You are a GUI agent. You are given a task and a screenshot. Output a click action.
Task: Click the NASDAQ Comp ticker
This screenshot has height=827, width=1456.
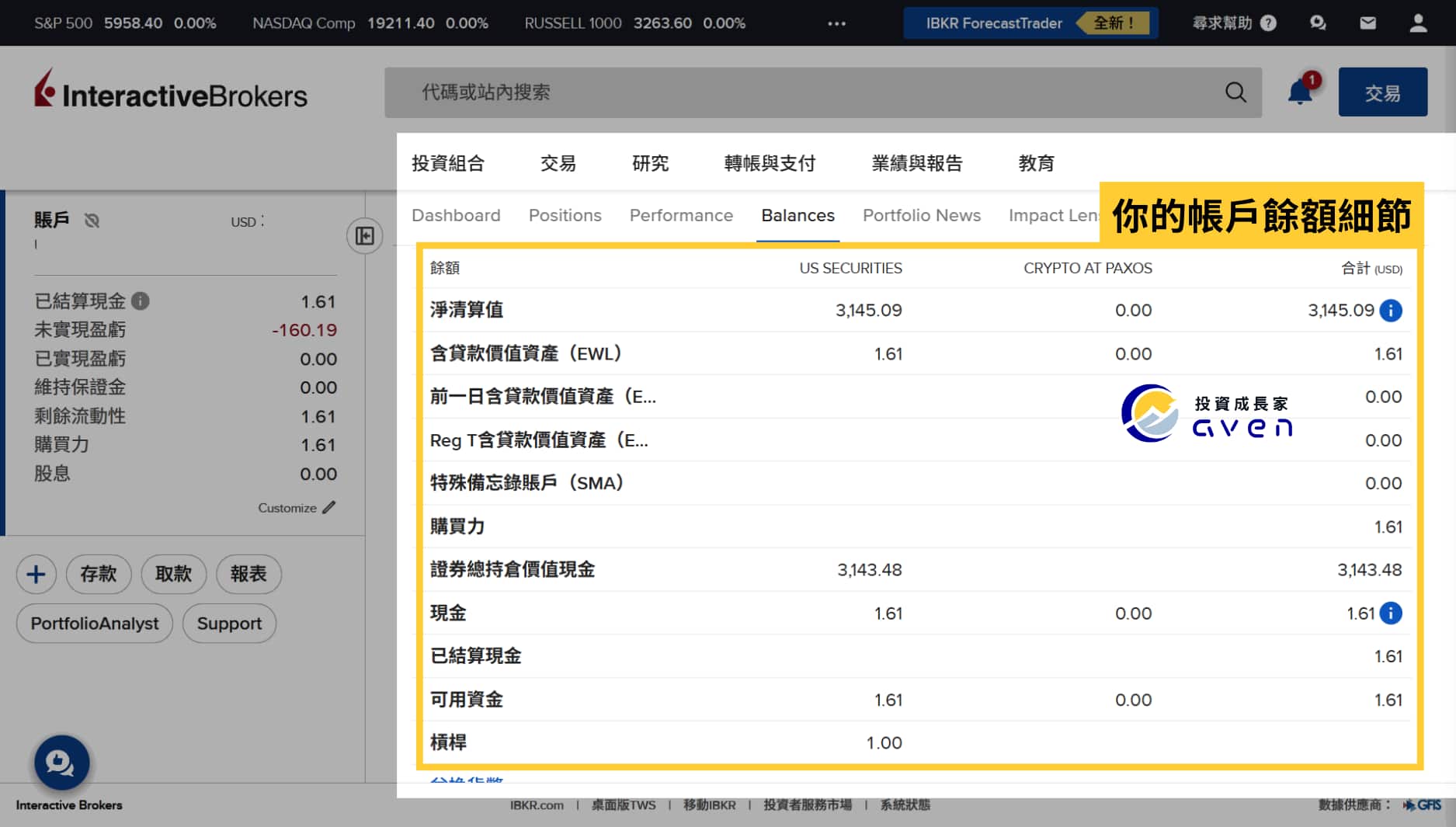370,23
